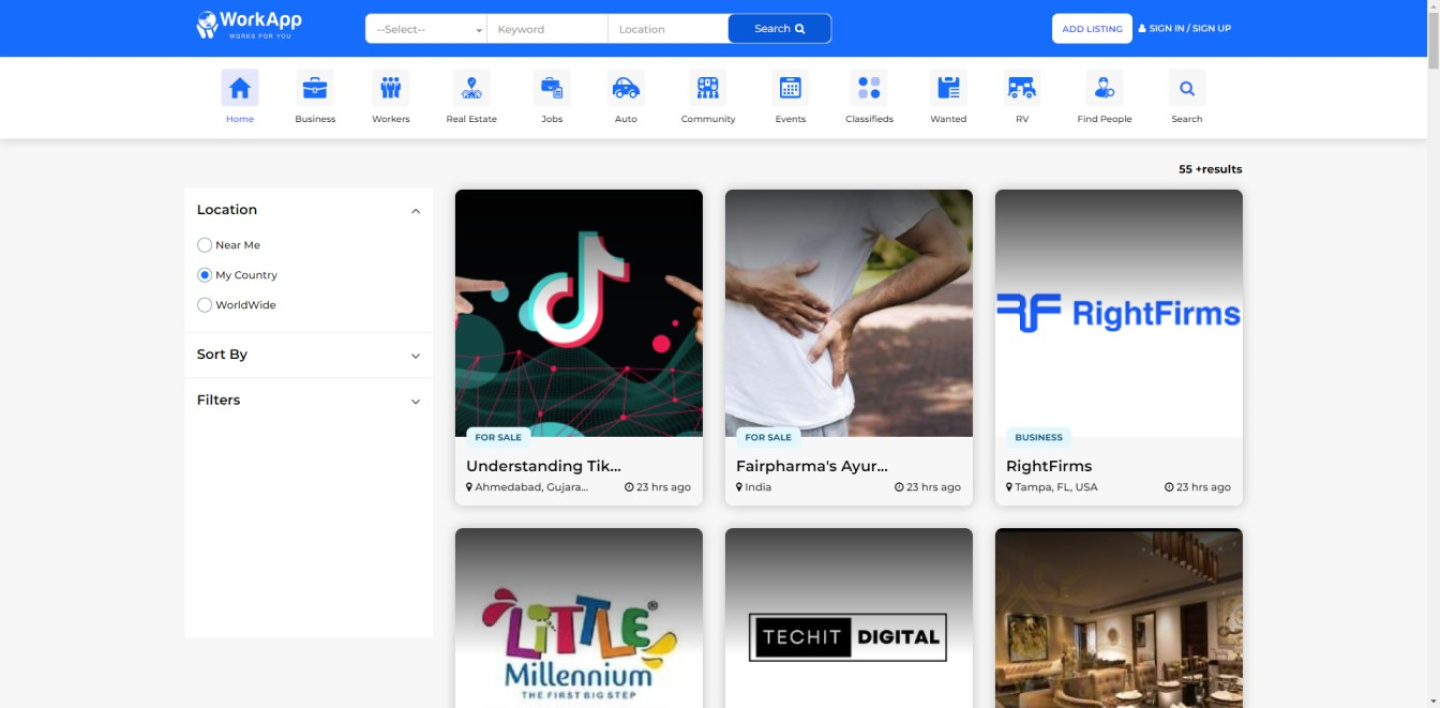Open the Real Estate category icon
The width and height of the screenshot is (1440, 708).
click(471, 88)
